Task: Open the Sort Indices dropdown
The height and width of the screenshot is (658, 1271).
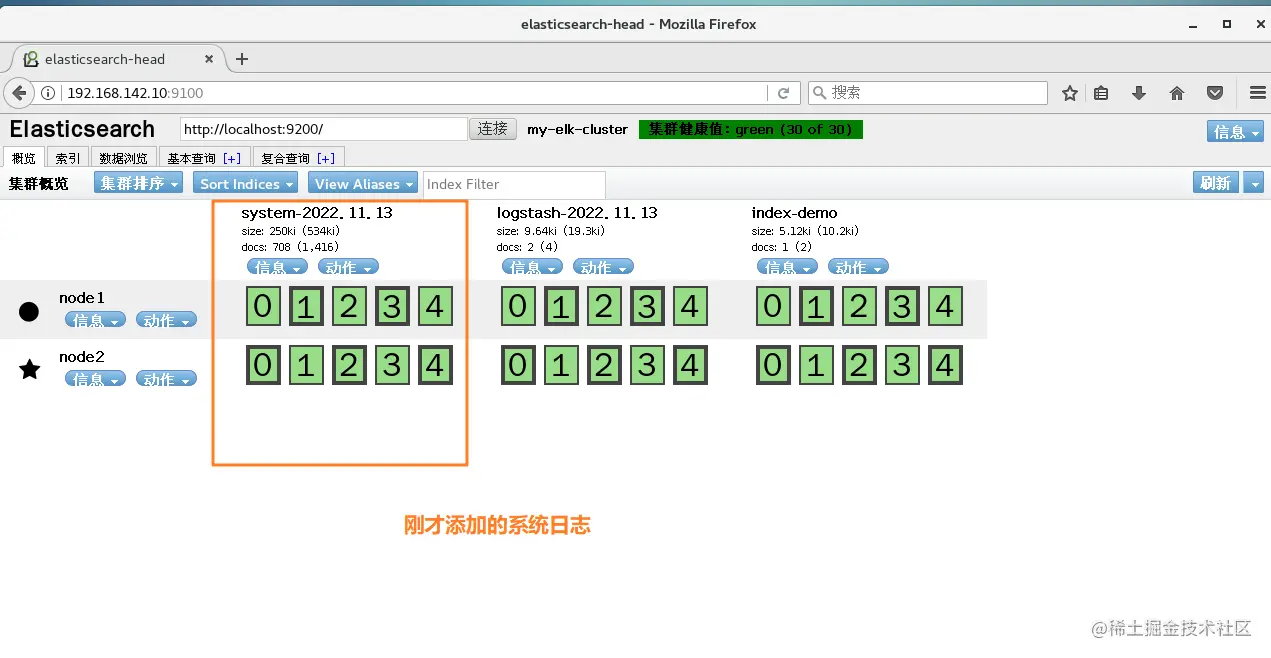Action: [x=245, y=183]
